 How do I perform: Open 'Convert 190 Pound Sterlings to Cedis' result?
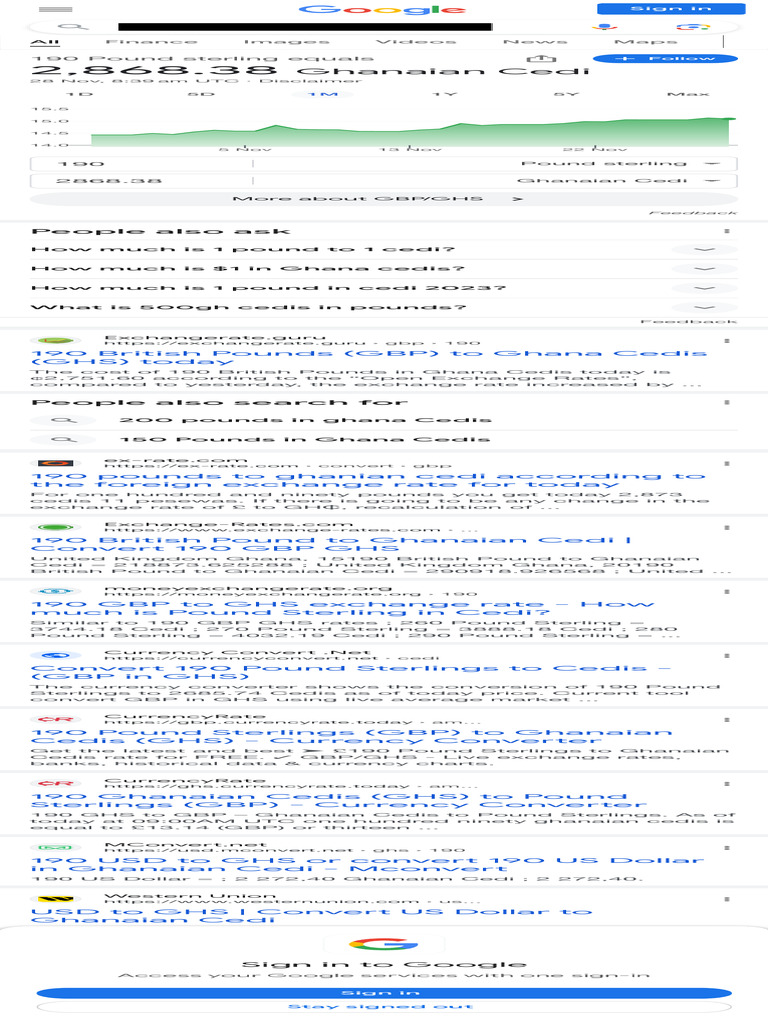[351, 672]
